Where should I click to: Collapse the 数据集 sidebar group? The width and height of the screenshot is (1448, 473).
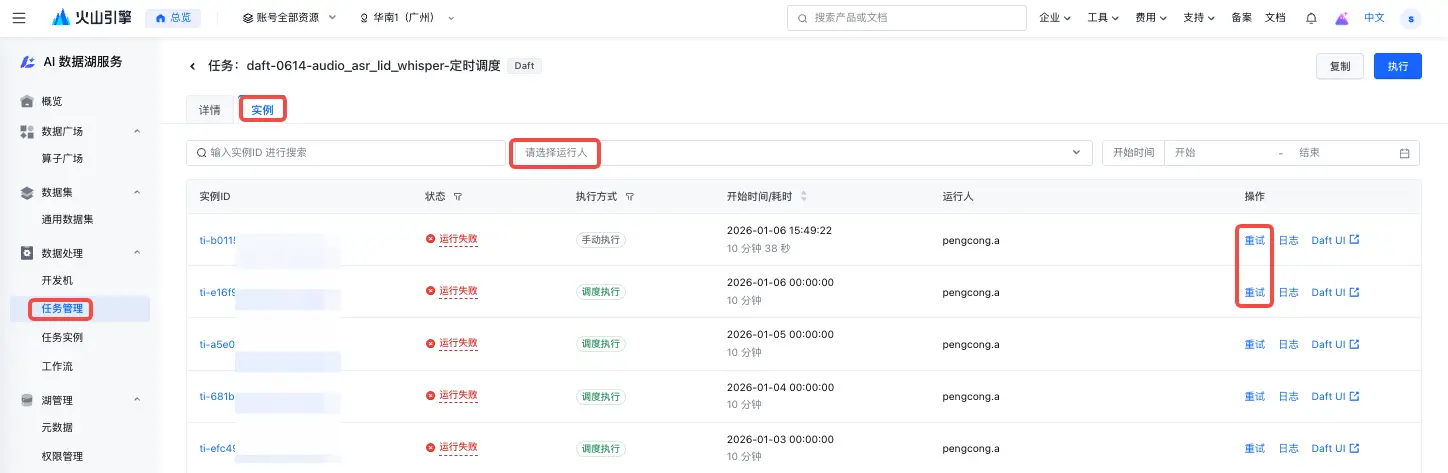point(137,192)
